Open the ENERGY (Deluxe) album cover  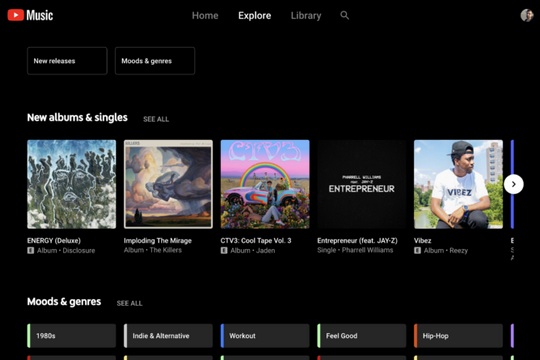(72, 184)
